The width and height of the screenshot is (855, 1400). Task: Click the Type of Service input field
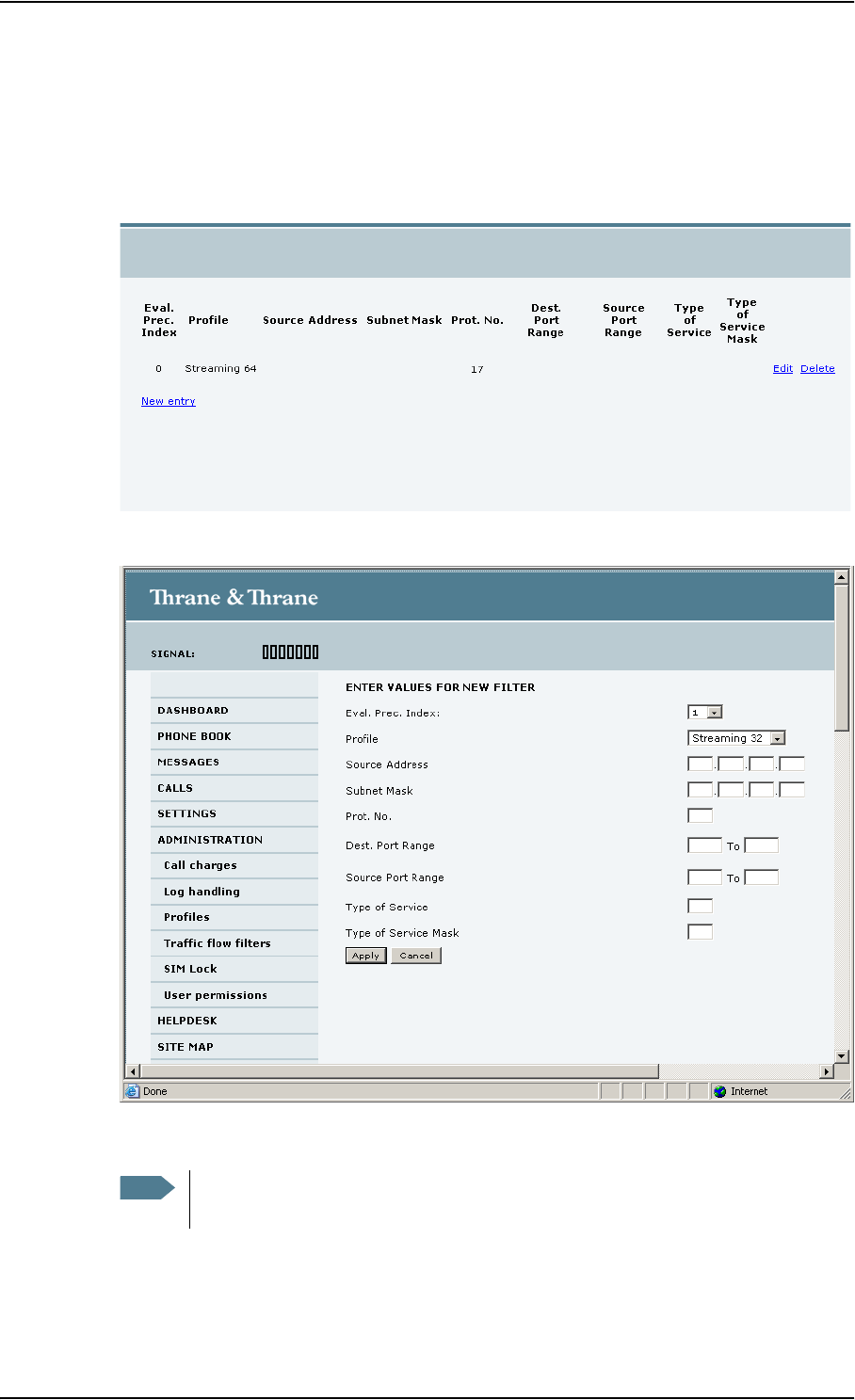[x=701, y=907]
